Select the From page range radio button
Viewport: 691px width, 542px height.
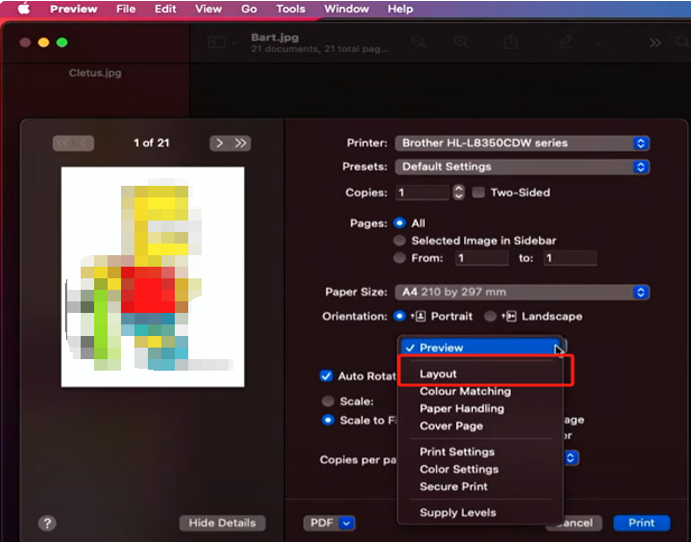pyautogui.click(x=400, y=258)
